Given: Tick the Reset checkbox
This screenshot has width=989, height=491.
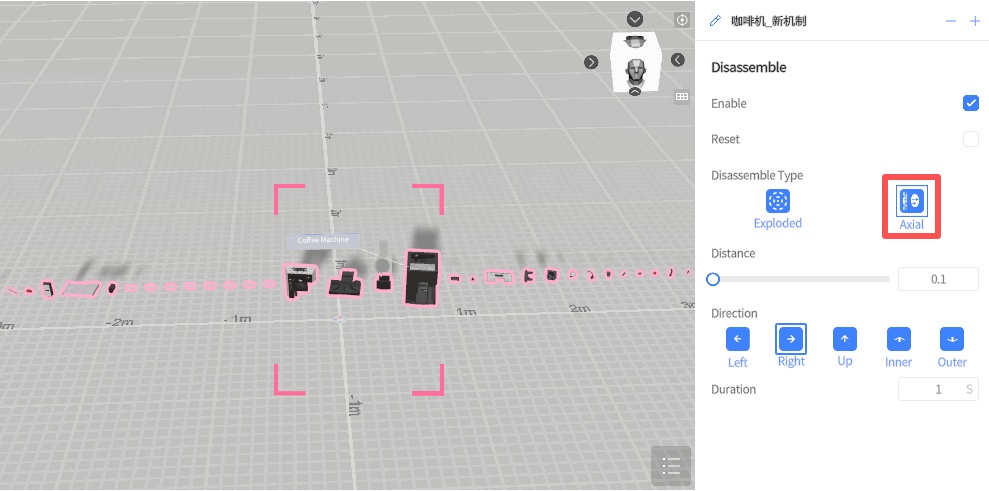Looking at the screenshot, I should [970, 139].
